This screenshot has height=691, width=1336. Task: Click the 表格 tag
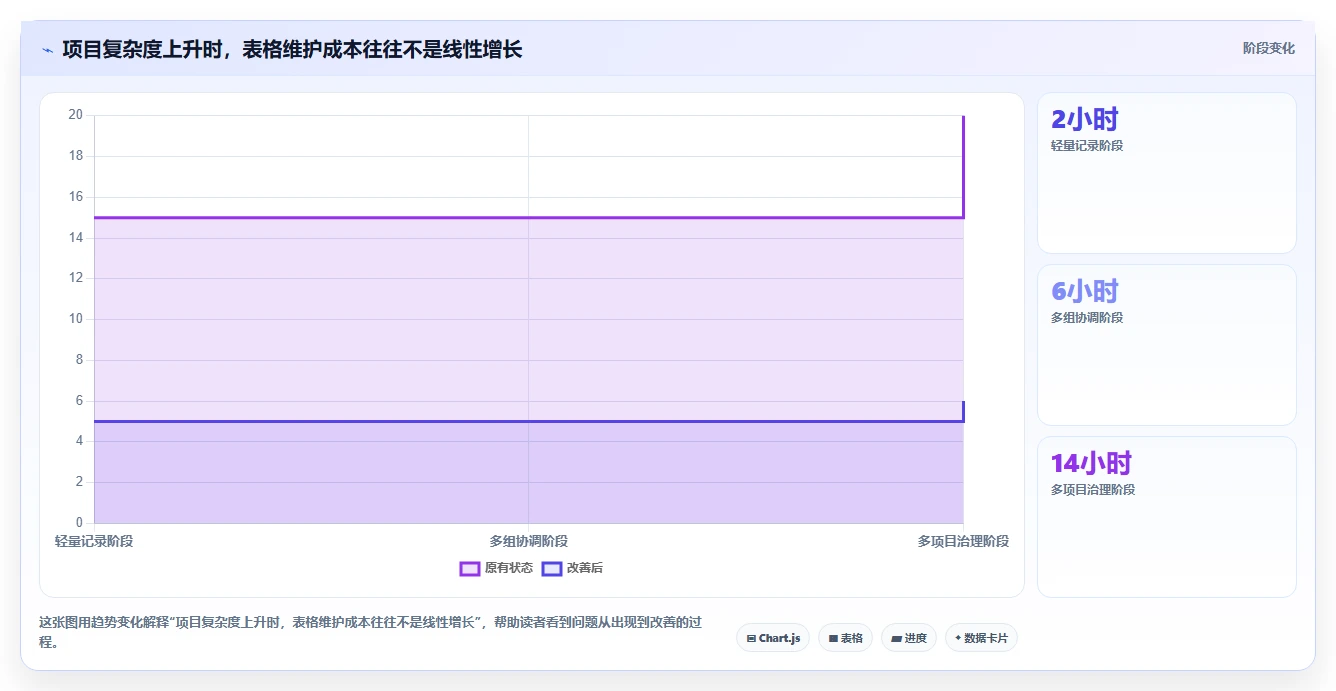845,638
